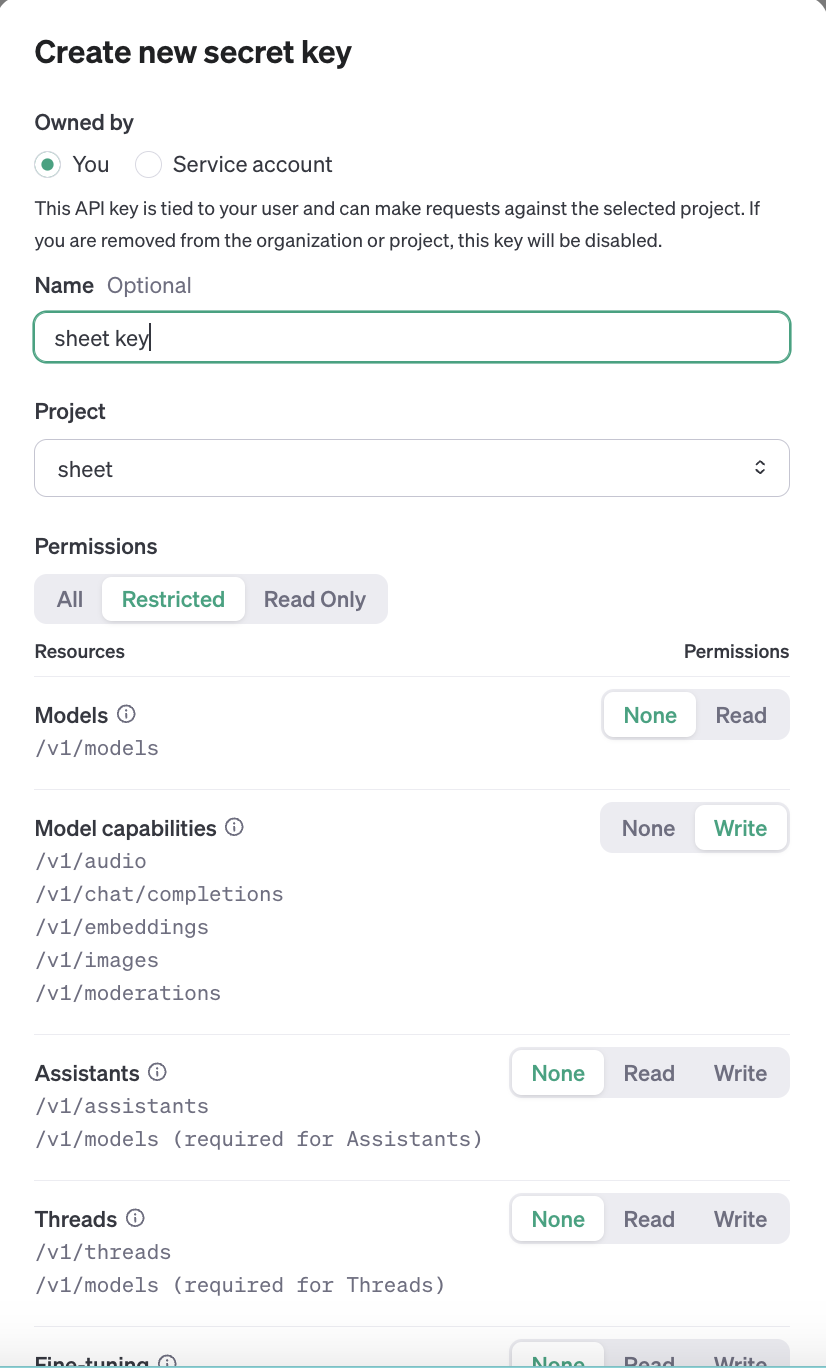This screenshot has width=826, height=1368.
Task: Set Model capabilities permission to None
Action: pyautogui.click(x=648, y=827)
